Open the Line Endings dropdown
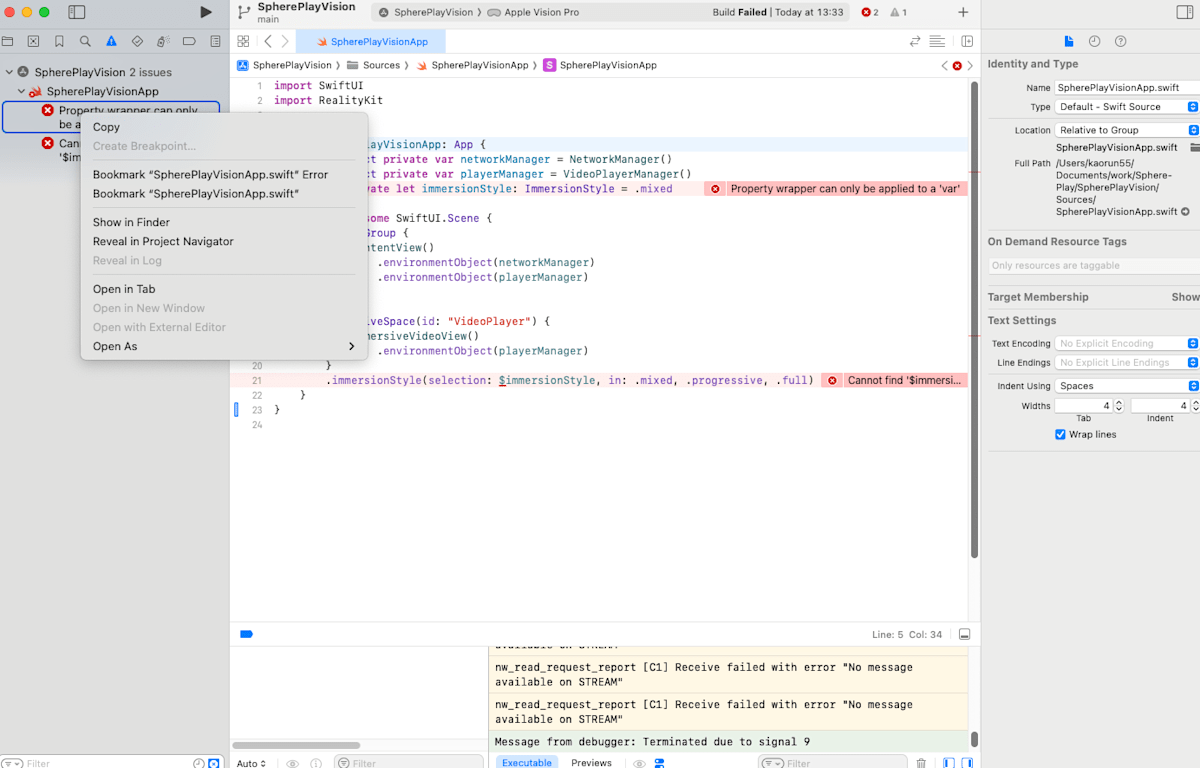The image size is (1200, 768). coord(1127,362)
